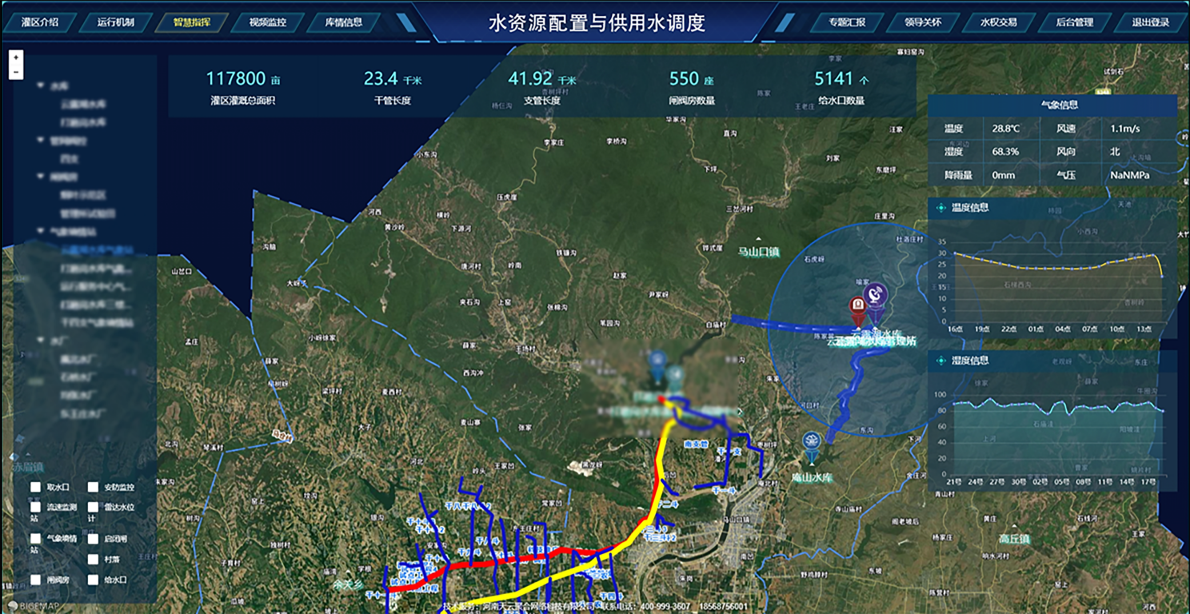This screenshot has height=614, width=1190.
Task: Open the 后台管理 page
Action: (x=1074, y=22)
